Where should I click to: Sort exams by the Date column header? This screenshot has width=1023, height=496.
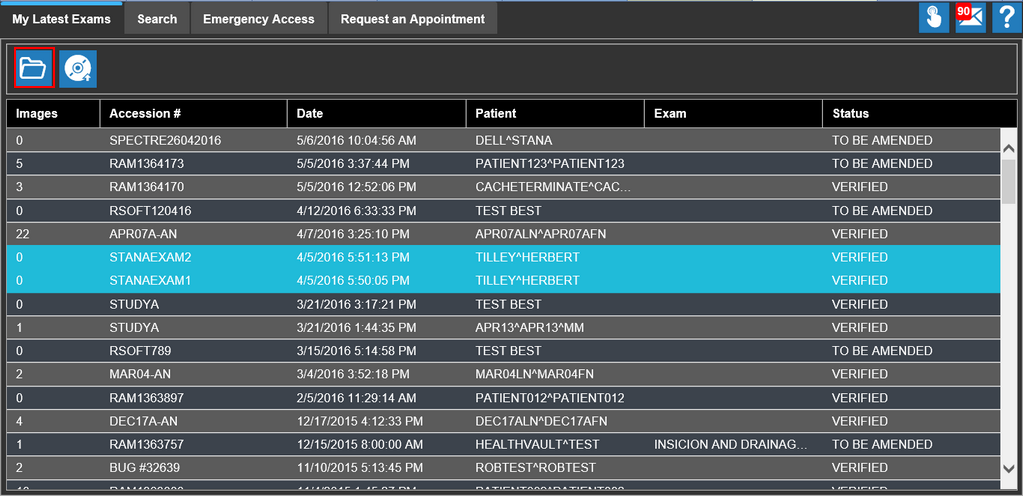pyautogui.click(x=310, y=114)
